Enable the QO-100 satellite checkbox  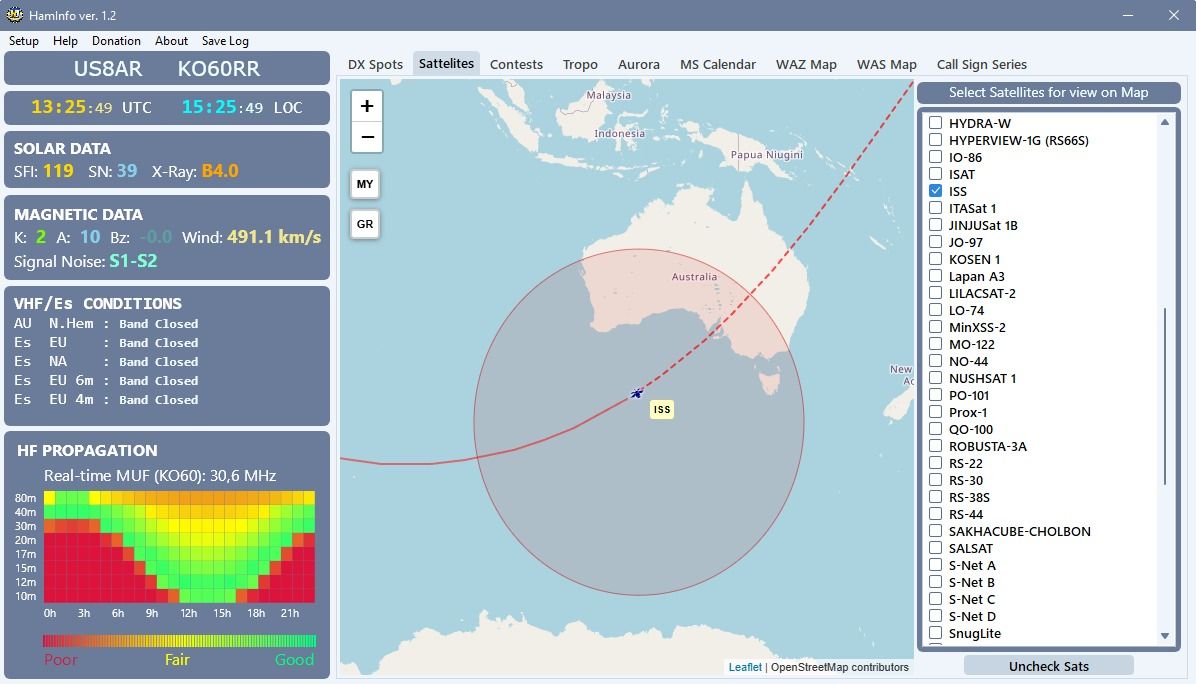[x=936, y=429]
